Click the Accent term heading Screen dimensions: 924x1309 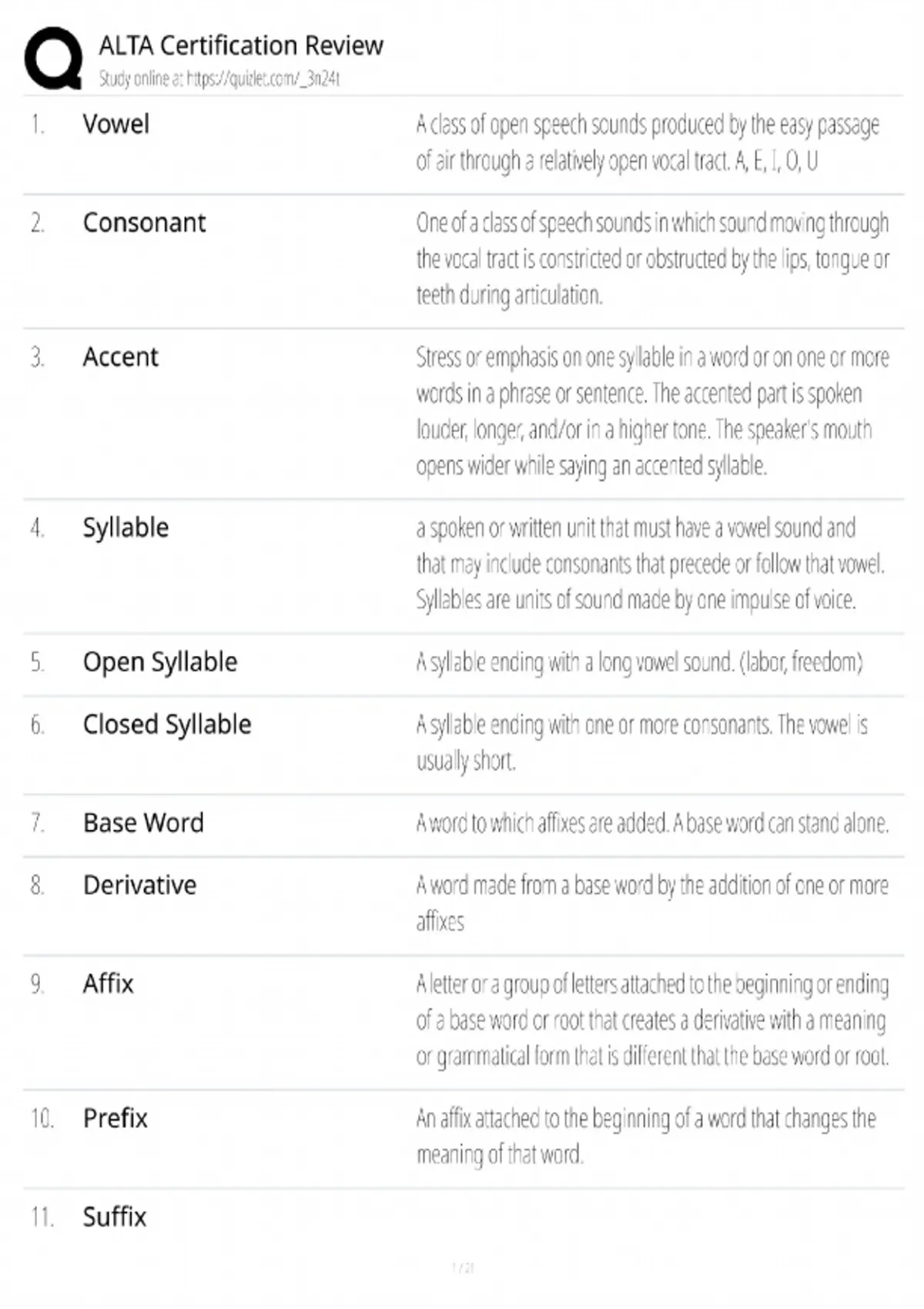tap(120, 357)
